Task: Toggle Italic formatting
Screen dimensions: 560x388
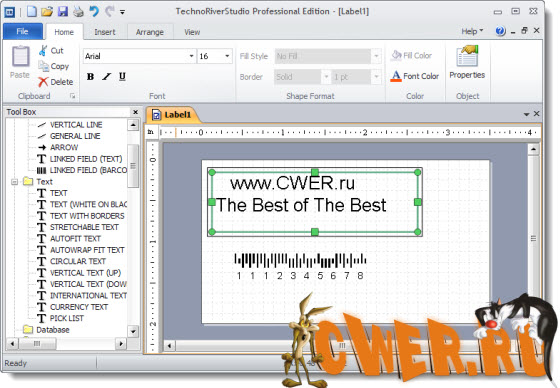Action: pyautogui.click(x=106, y=76)
